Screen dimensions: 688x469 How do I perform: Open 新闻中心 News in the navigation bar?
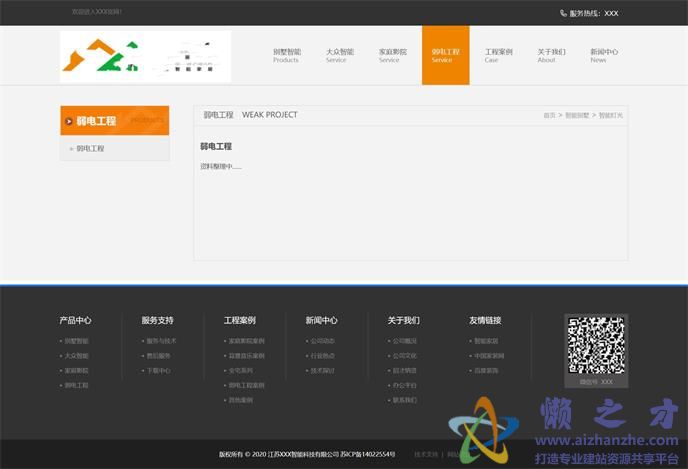click(604, 55)
